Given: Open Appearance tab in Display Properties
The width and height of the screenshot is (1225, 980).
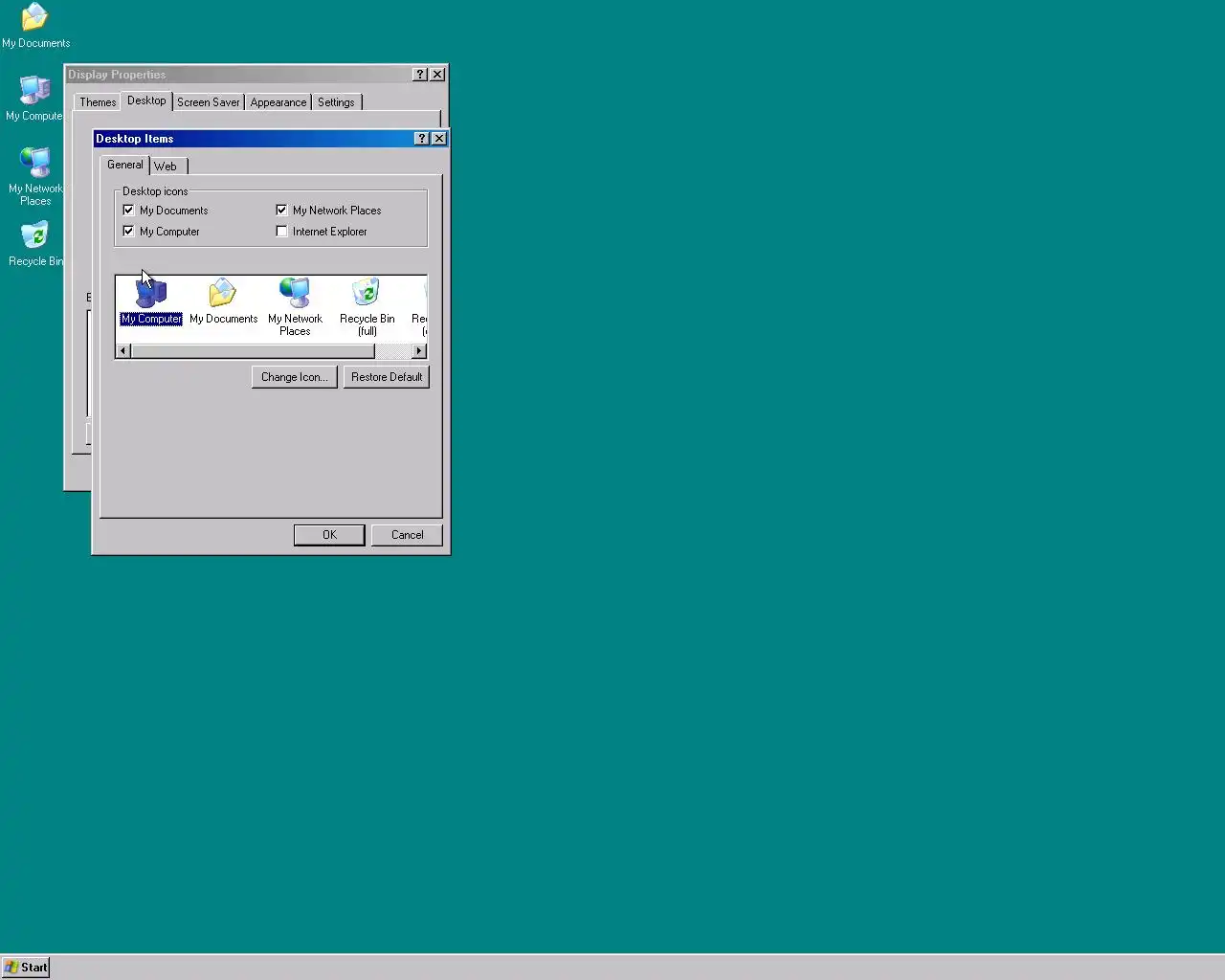Looking at the screenshot, I should [x=278, y=102].
